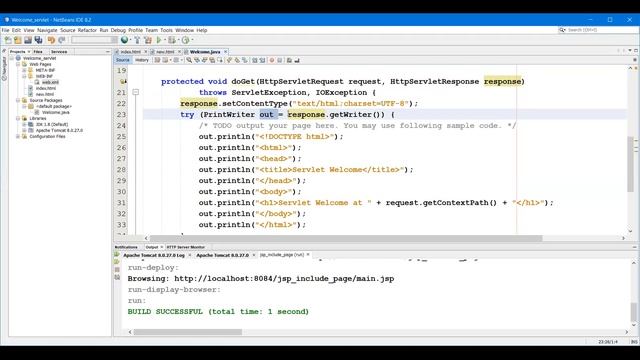
Task: Click the Clean and Build icon
Action: pos(148,40)
